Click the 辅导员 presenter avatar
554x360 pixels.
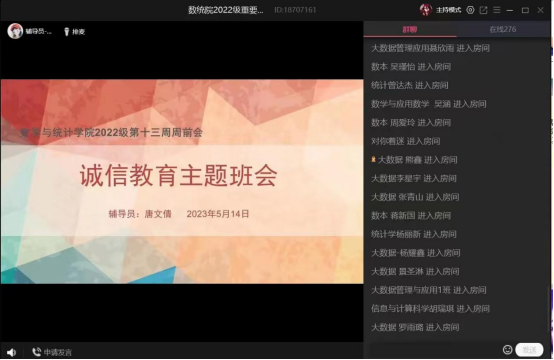(15, 31)
